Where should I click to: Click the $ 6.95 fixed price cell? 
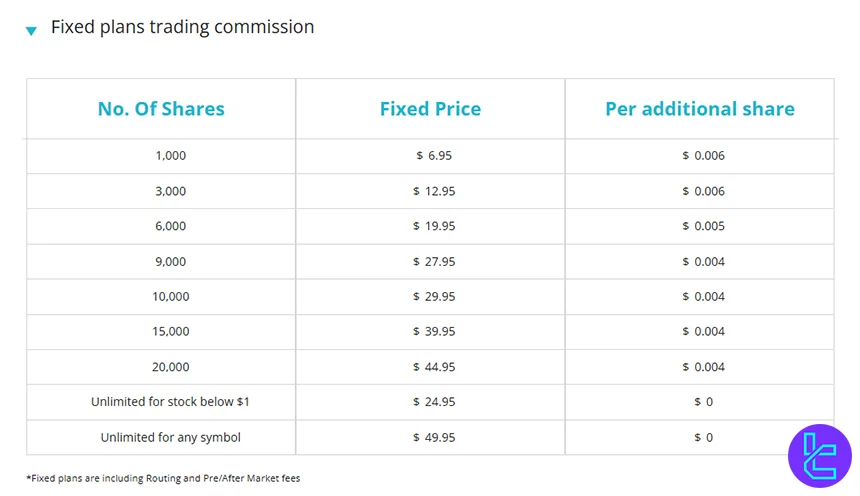click(434, 156)
